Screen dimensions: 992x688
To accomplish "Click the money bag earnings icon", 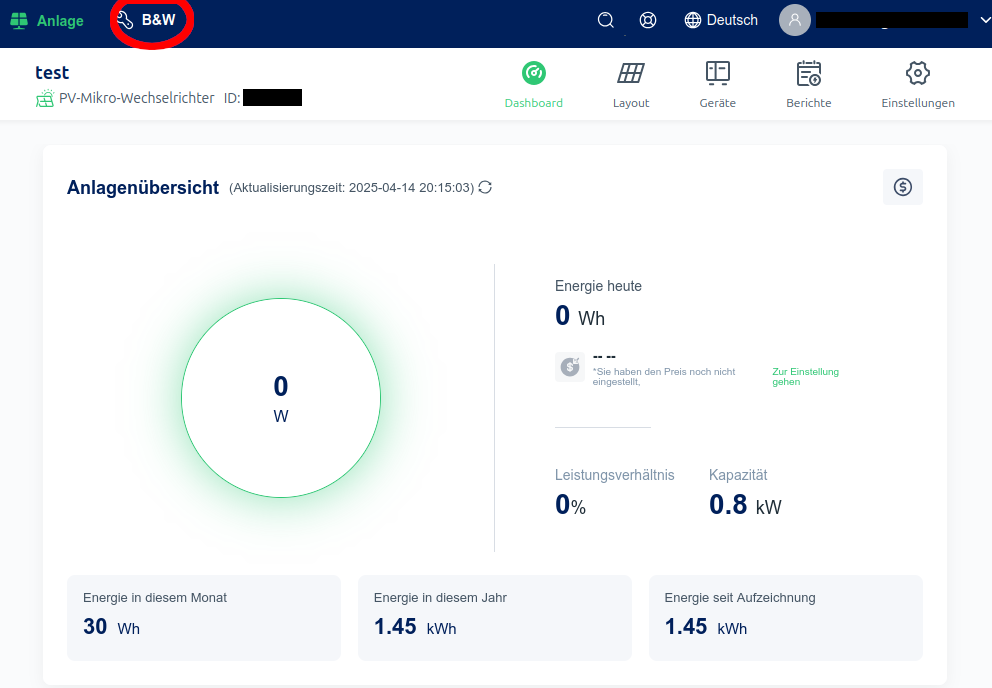I will (x=570, y=366).
